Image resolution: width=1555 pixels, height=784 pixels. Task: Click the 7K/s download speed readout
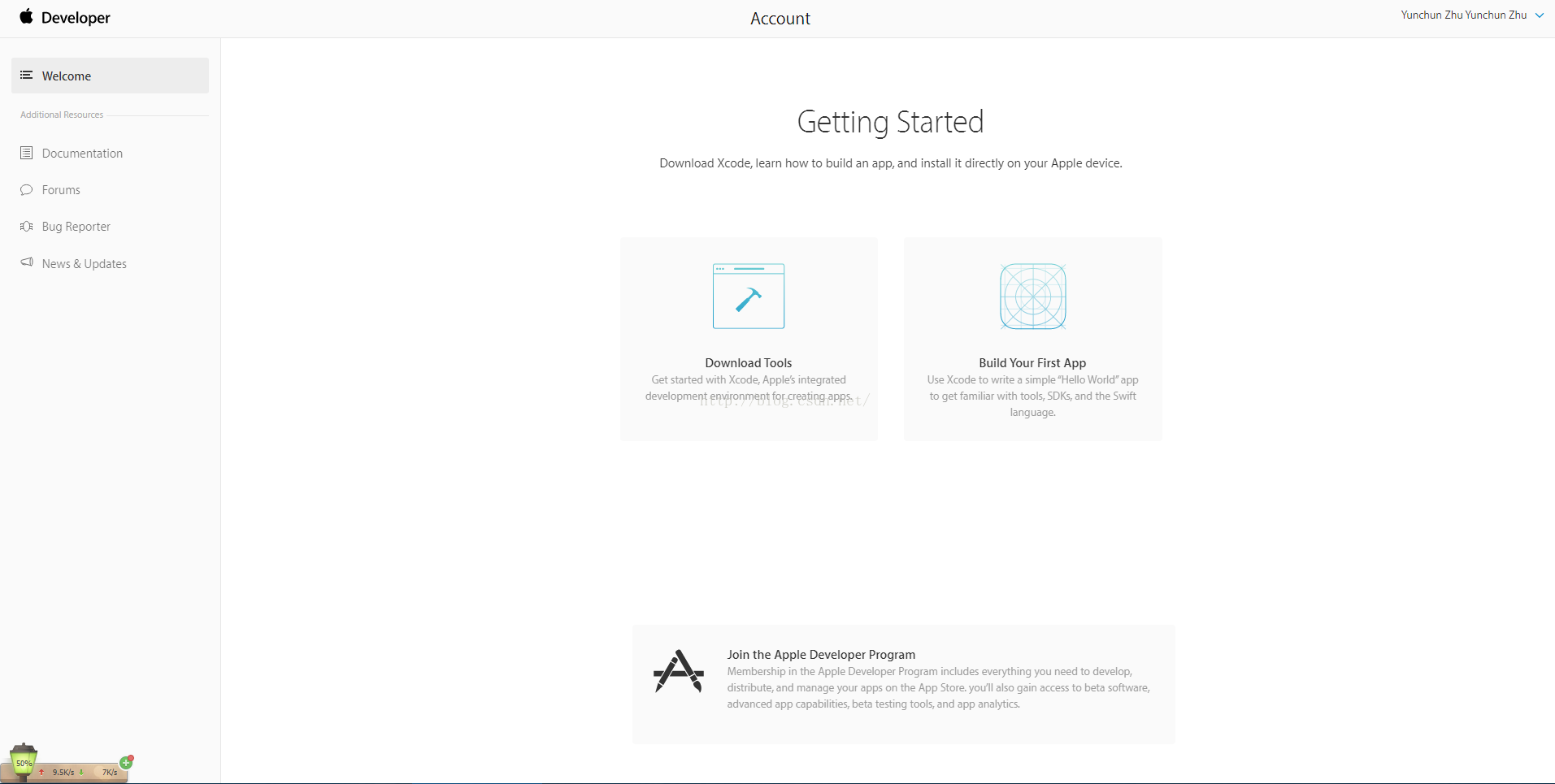pos(110,773)
